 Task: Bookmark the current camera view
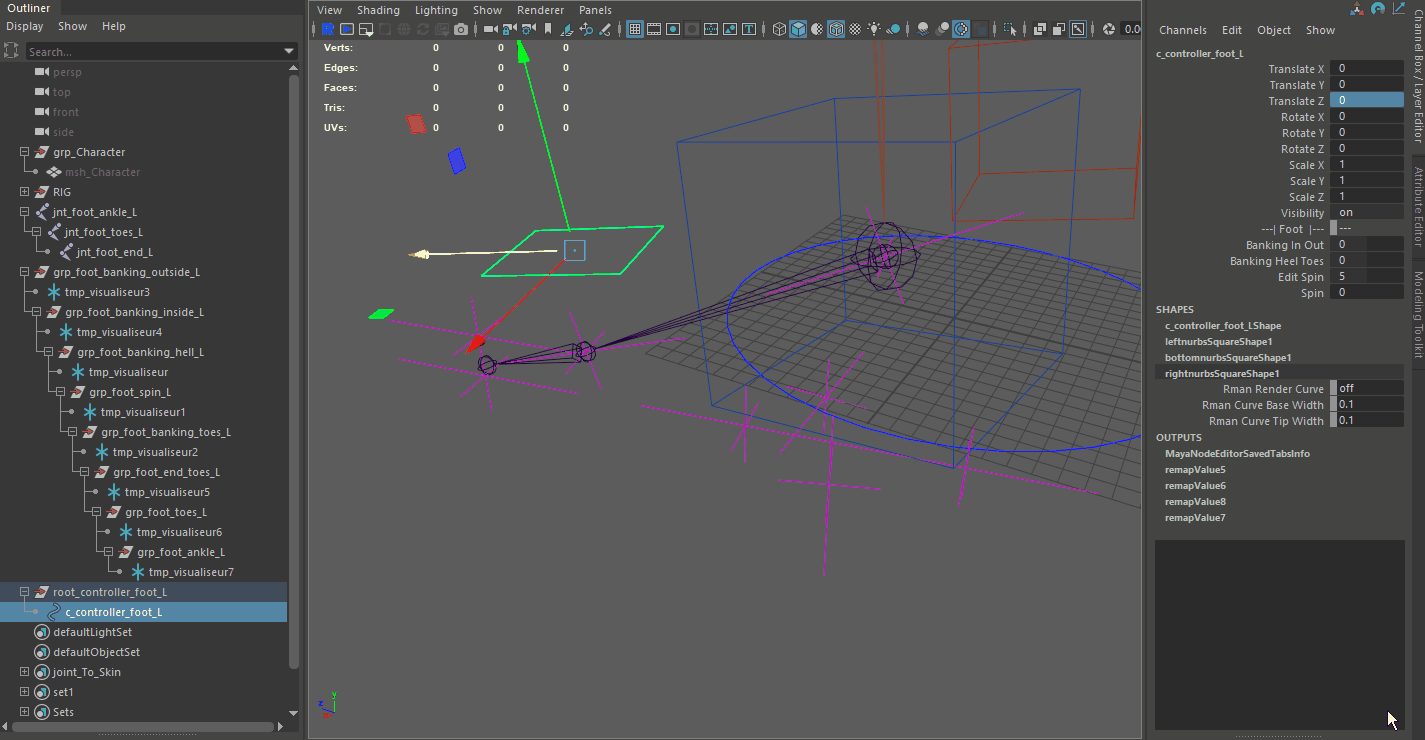(548, 29)
